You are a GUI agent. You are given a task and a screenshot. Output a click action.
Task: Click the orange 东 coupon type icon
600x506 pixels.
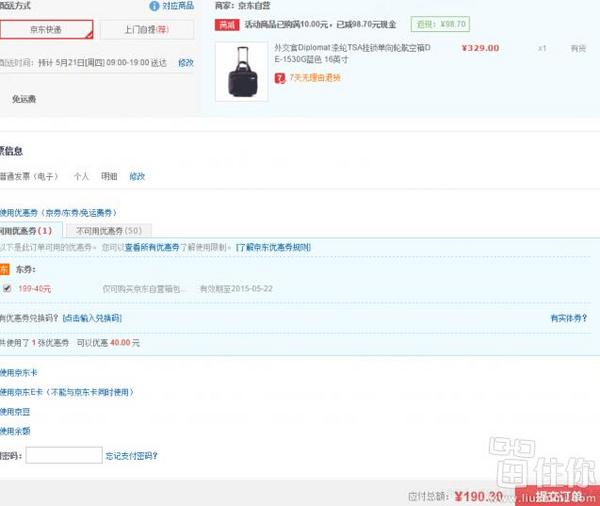click(x=4, y=269)
